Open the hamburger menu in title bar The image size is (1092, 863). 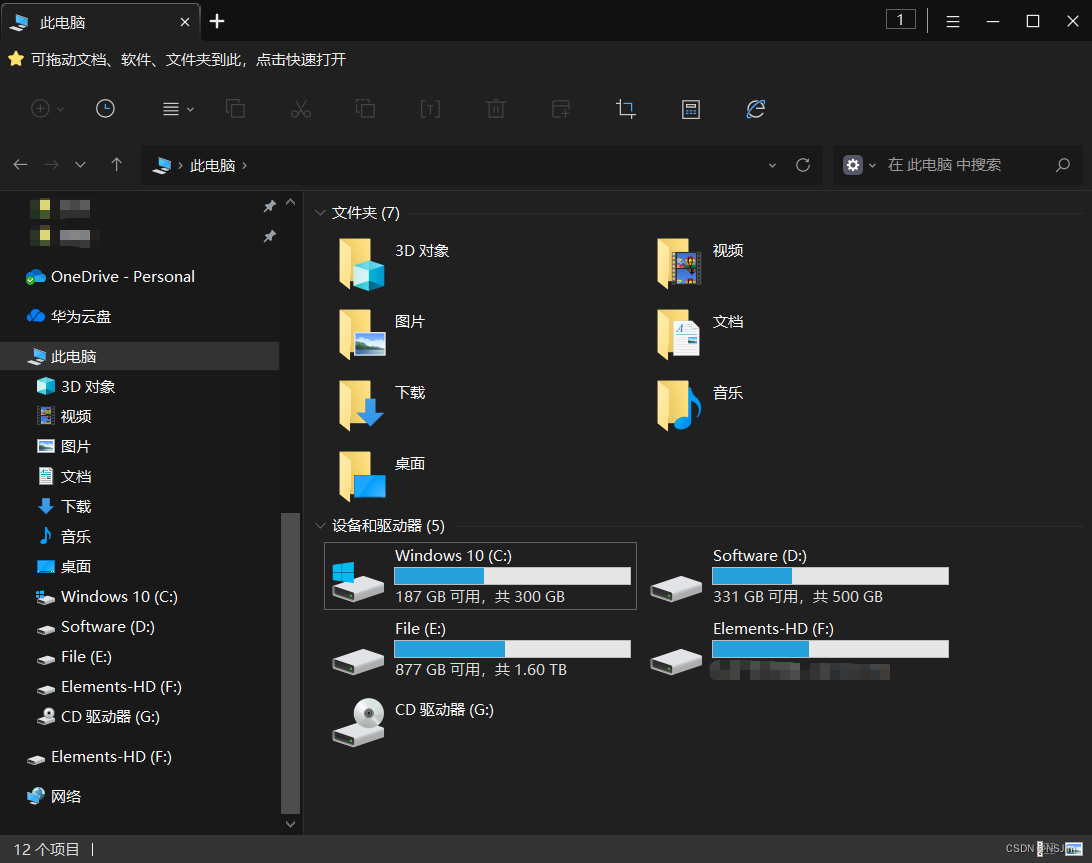click(x=953, y=22)
